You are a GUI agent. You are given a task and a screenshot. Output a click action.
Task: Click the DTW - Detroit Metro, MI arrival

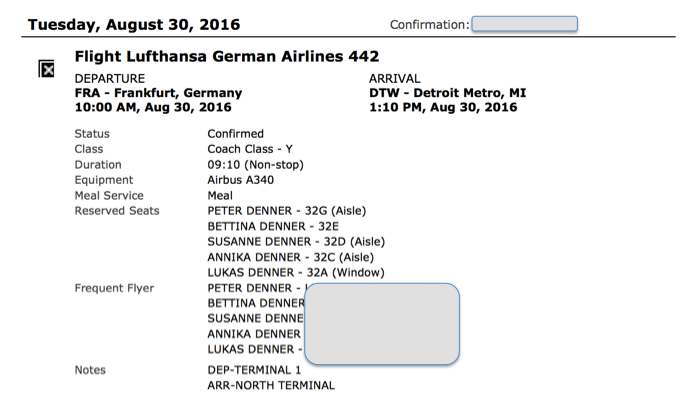[x=447, y=93]
